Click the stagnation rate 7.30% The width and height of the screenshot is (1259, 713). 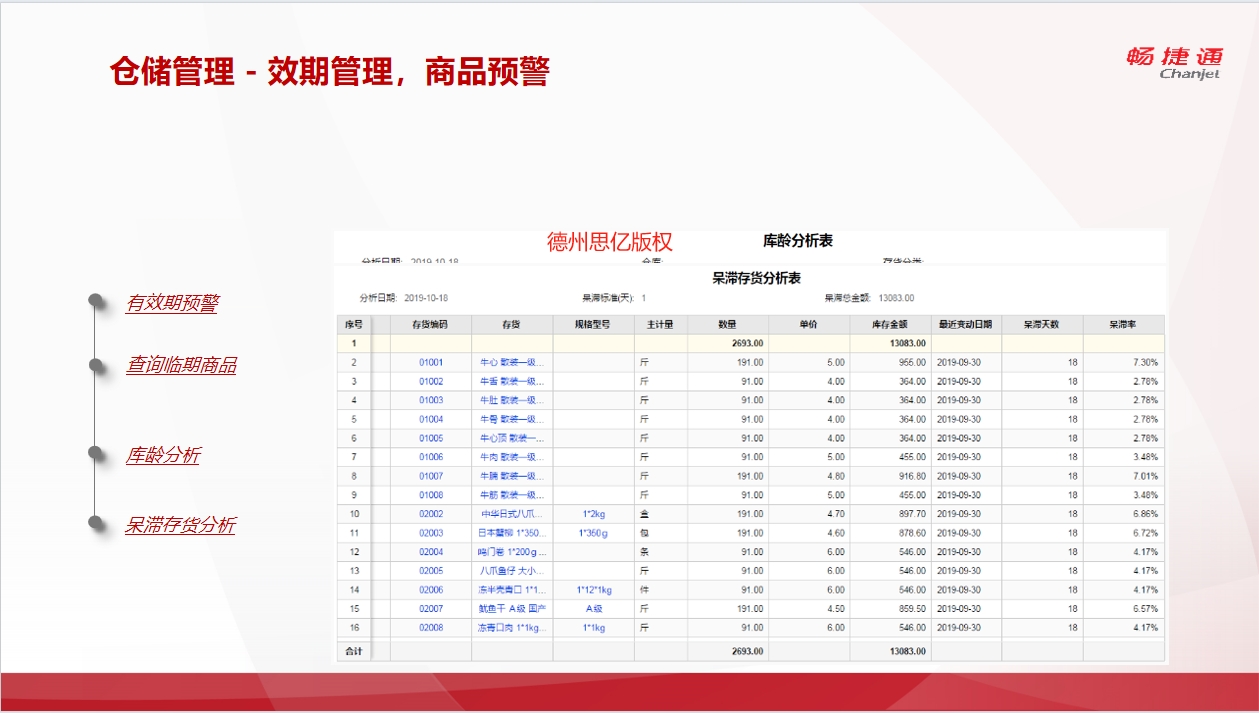[1146, 362]
